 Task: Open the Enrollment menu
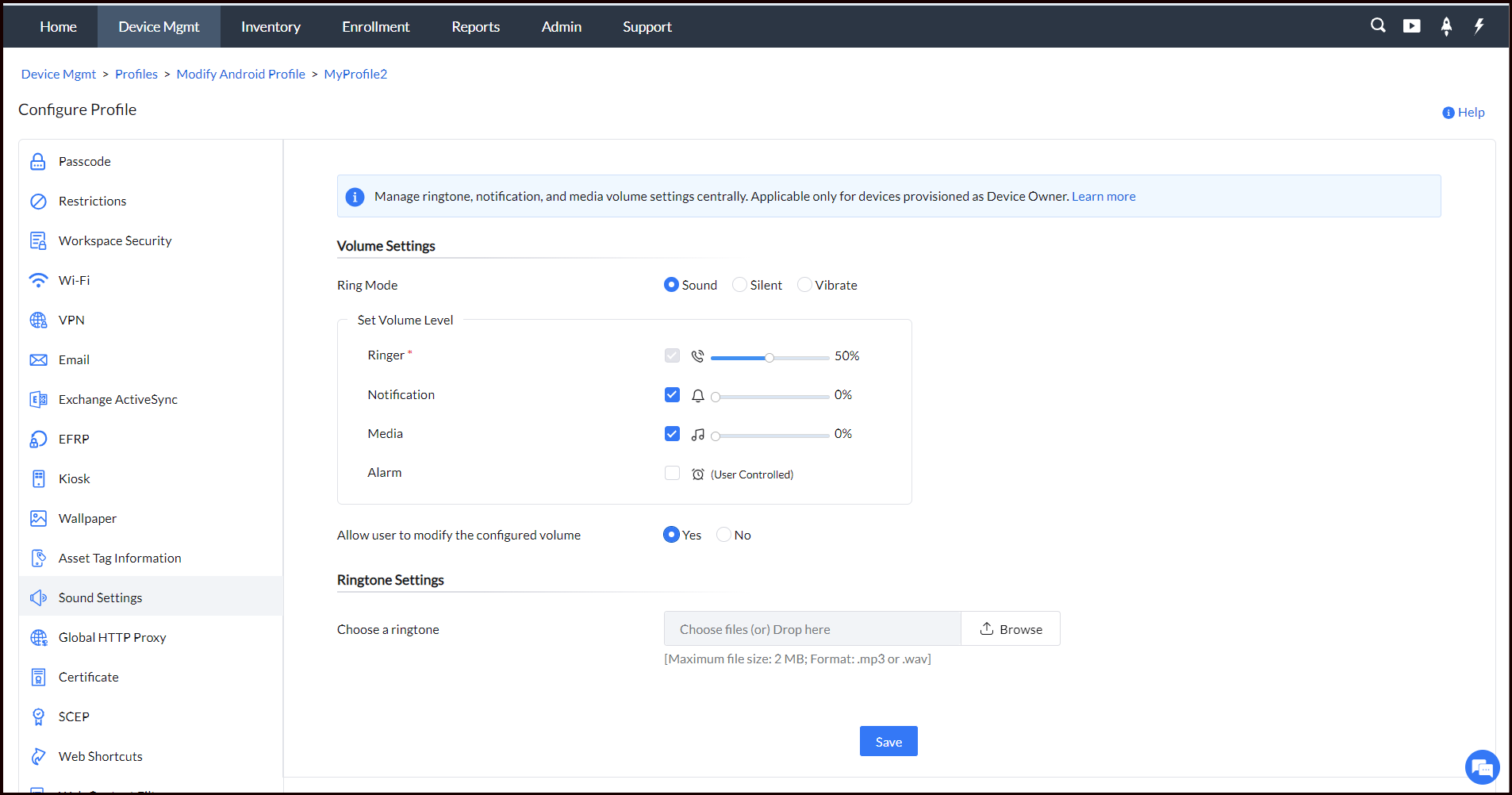[375, 27]
